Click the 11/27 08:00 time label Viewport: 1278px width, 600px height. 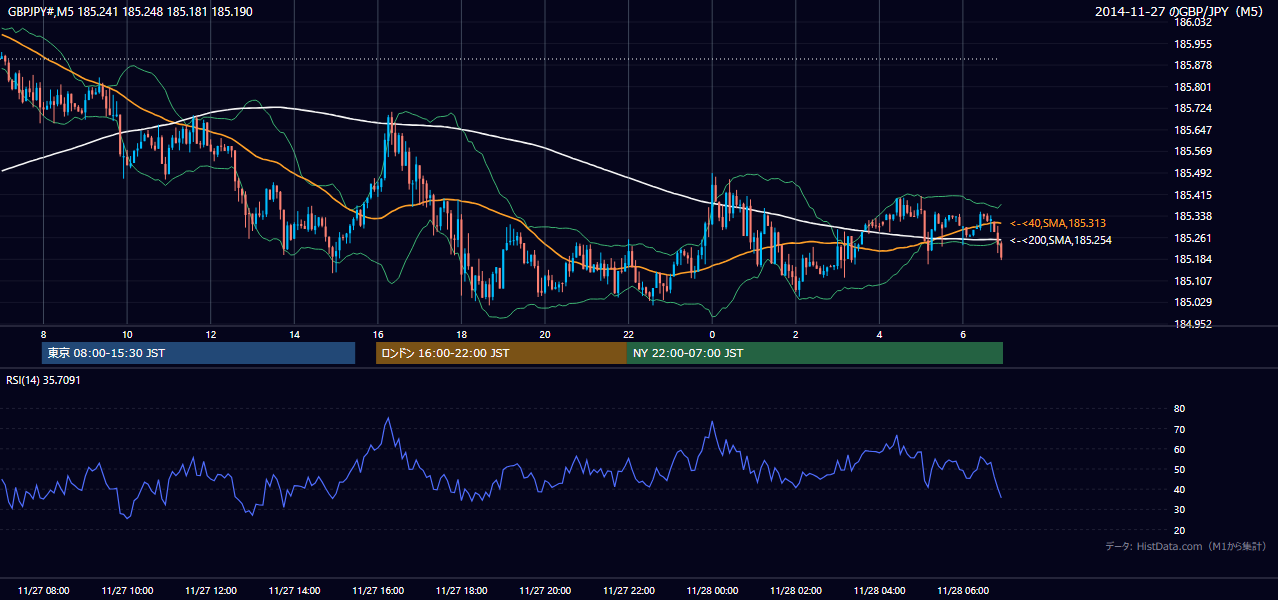coord(44,591)
